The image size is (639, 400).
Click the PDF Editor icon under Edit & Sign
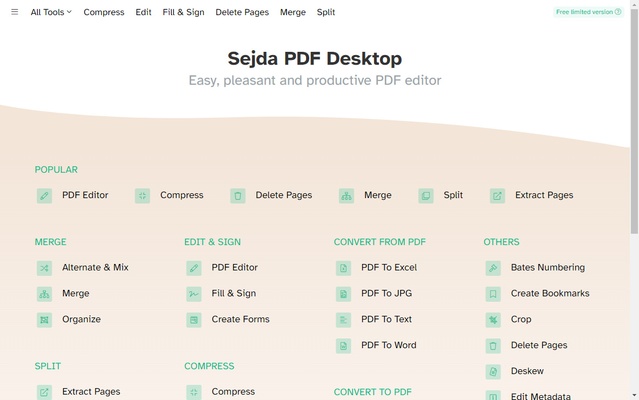(x=194, y=268)
